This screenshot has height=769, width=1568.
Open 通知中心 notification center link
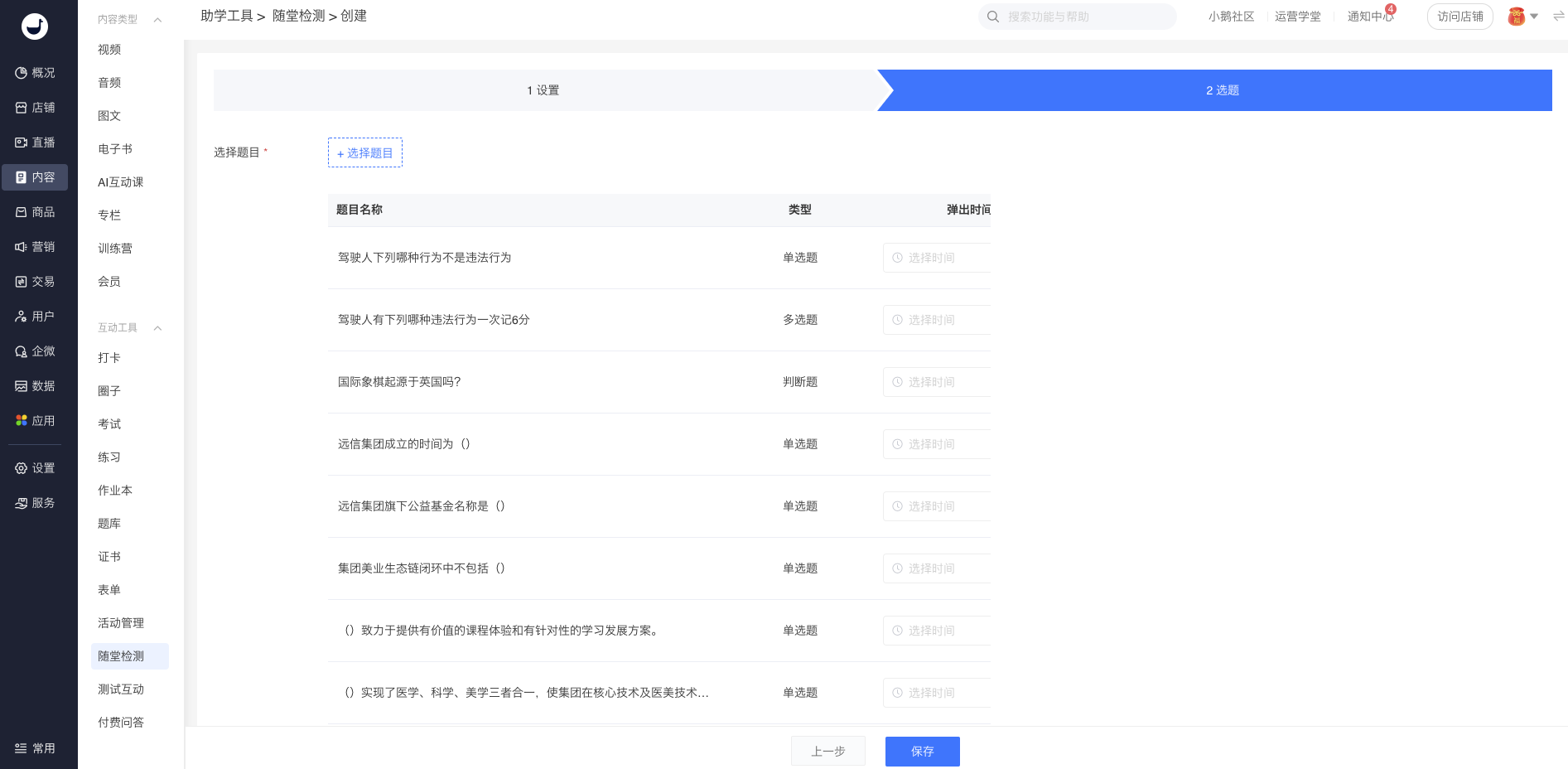pyautogui.click(x=1368, y=17)
